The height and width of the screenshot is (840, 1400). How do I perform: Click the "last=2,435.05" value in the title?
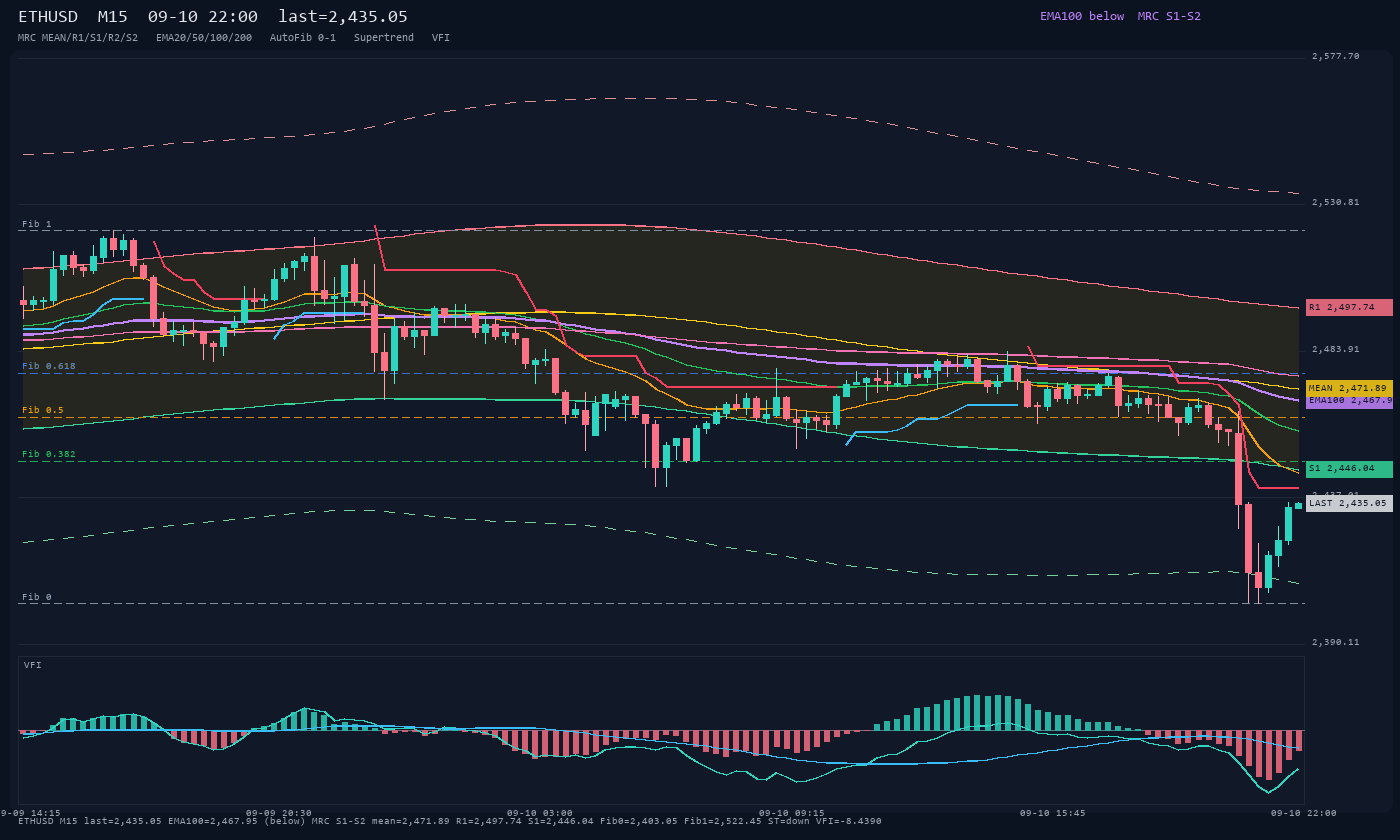343,17
